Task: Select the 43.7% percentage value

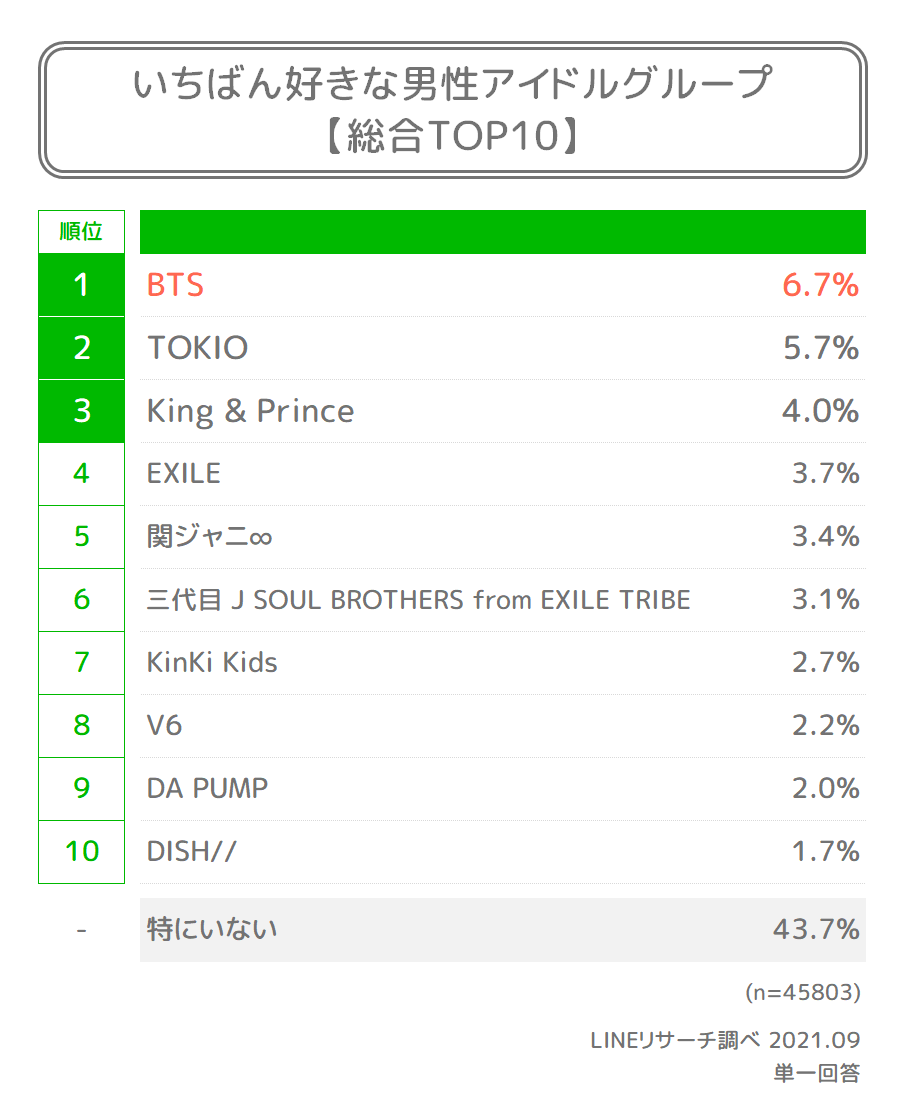Action: pos(815,930)
